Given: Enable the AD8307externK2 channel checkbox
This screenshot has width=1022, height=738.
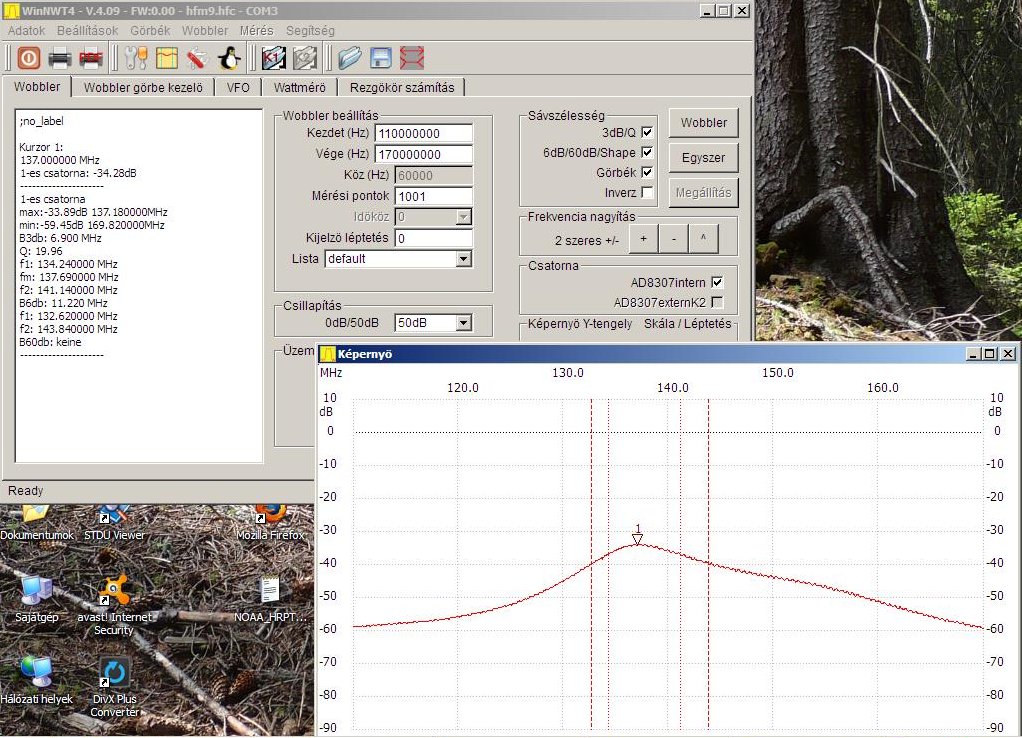Looking at the screenshot, I should coord(716,302).
